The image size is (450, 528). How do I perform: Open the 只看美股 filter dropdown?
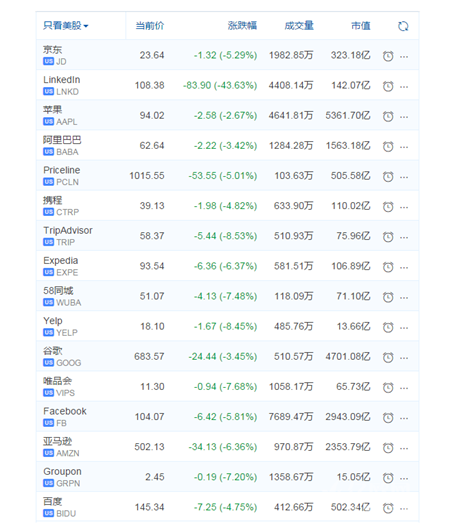point(66,26)
